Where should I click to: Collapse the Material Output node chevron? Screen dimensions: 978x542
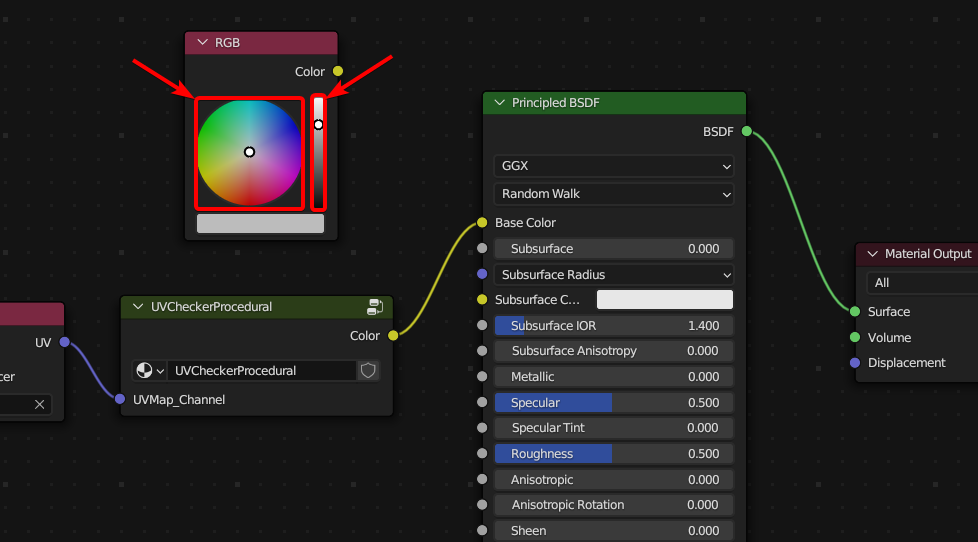(x=873, y=253)
